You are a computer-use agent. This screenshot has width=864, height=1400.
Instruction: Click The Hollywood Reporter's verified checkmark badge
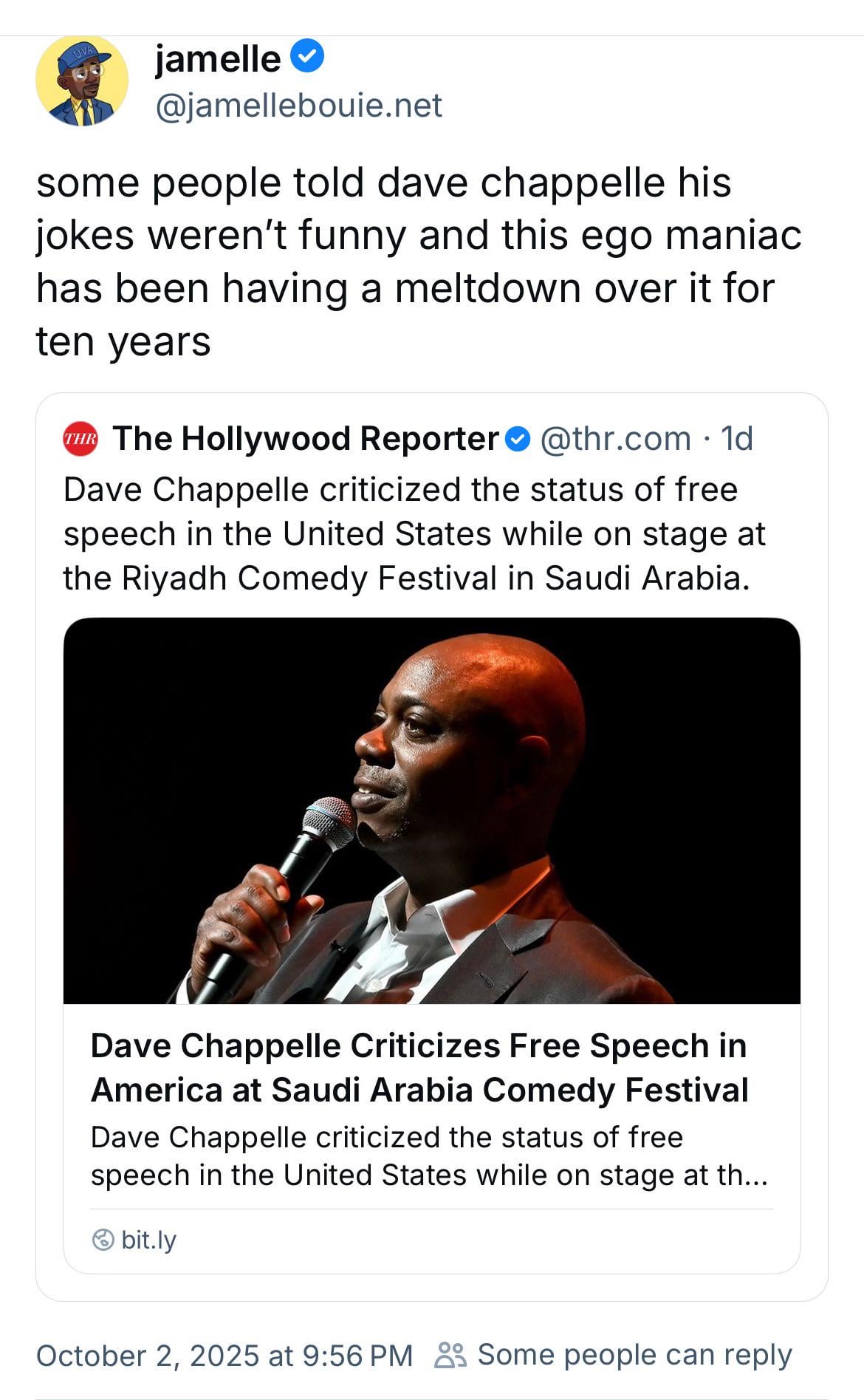518,439
